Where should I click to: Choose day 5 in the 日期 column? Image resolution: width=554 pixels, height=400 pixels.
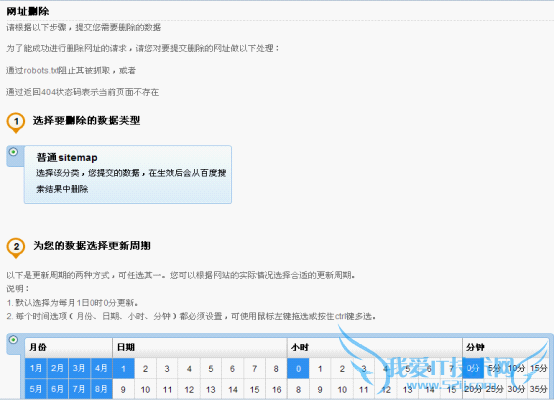point(211,369)
